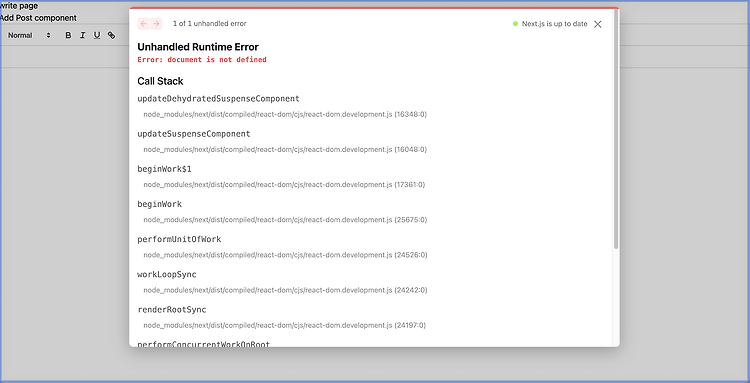The image size is (750, 383).
Task: Select the beginWork$1 stack frame
Action: tap(165, 169)
